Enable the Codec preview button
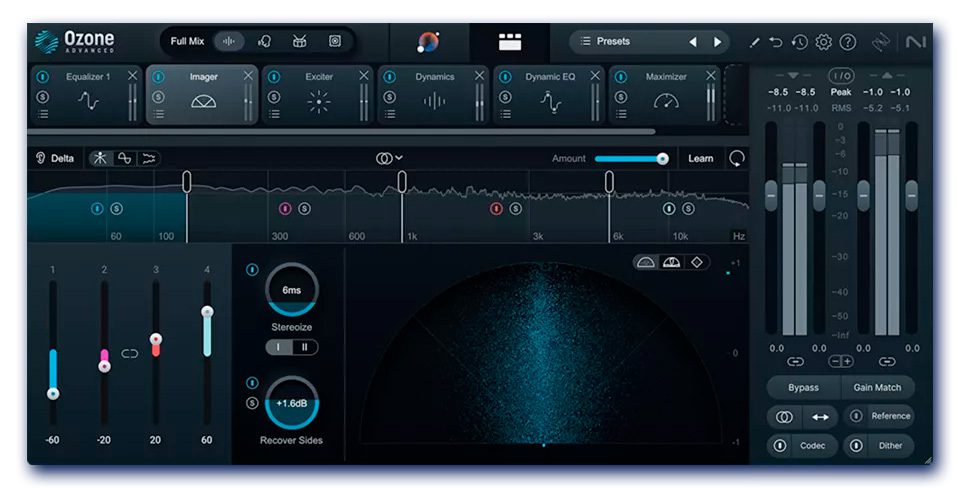The image size is (960, 488). click(803, 446)
